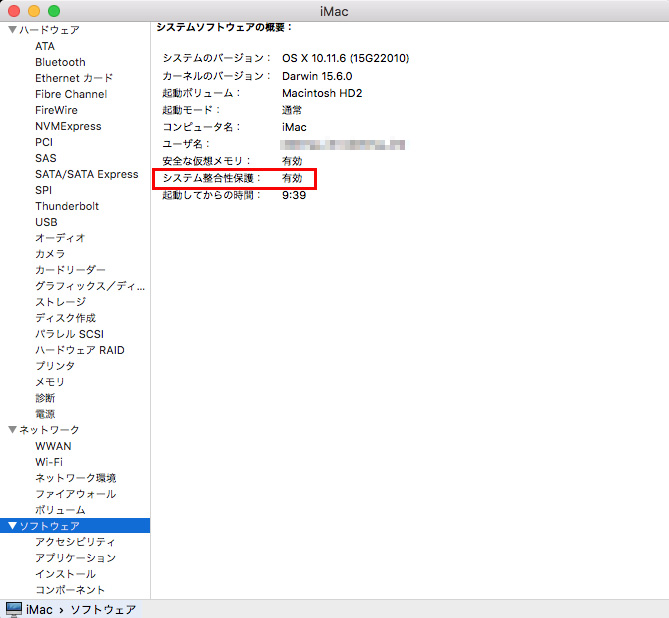The width and height of the screenshot is (669, 618).
Task: Select プリンタ in the sidebar
Action: point(55,366)
